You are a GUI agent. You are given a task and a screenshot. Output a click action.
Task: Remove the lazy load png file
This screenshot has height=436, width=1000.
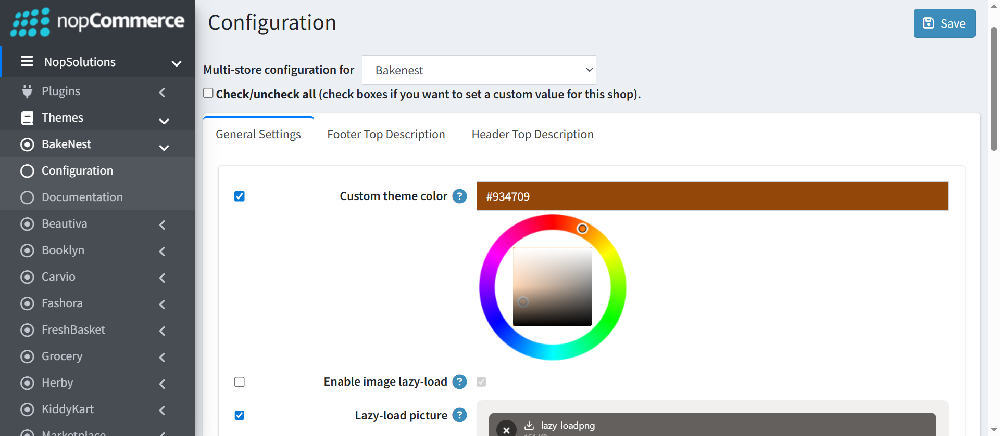click(507, 428)
